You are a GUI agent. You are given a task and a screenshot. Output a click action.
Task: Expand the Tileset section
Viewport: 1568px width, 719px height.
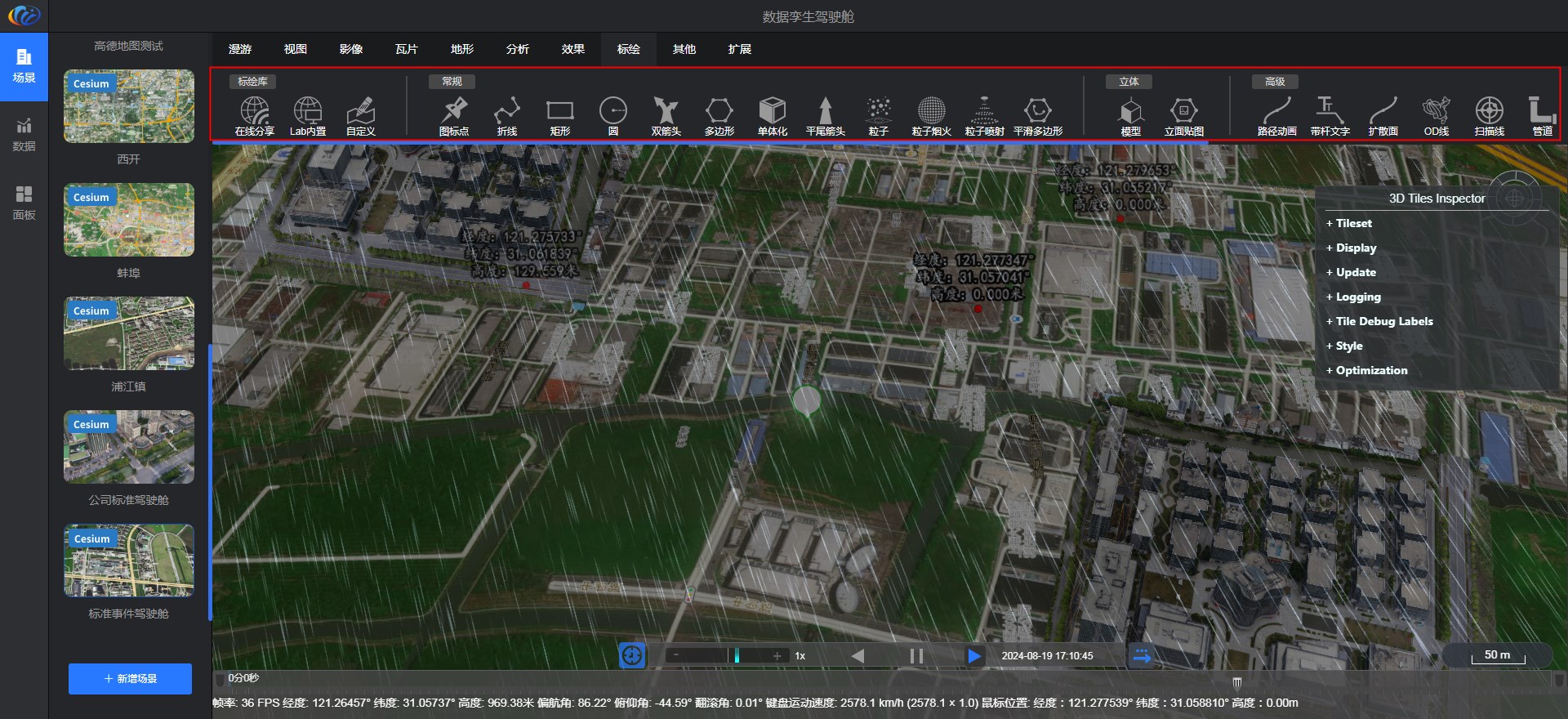1352,223
